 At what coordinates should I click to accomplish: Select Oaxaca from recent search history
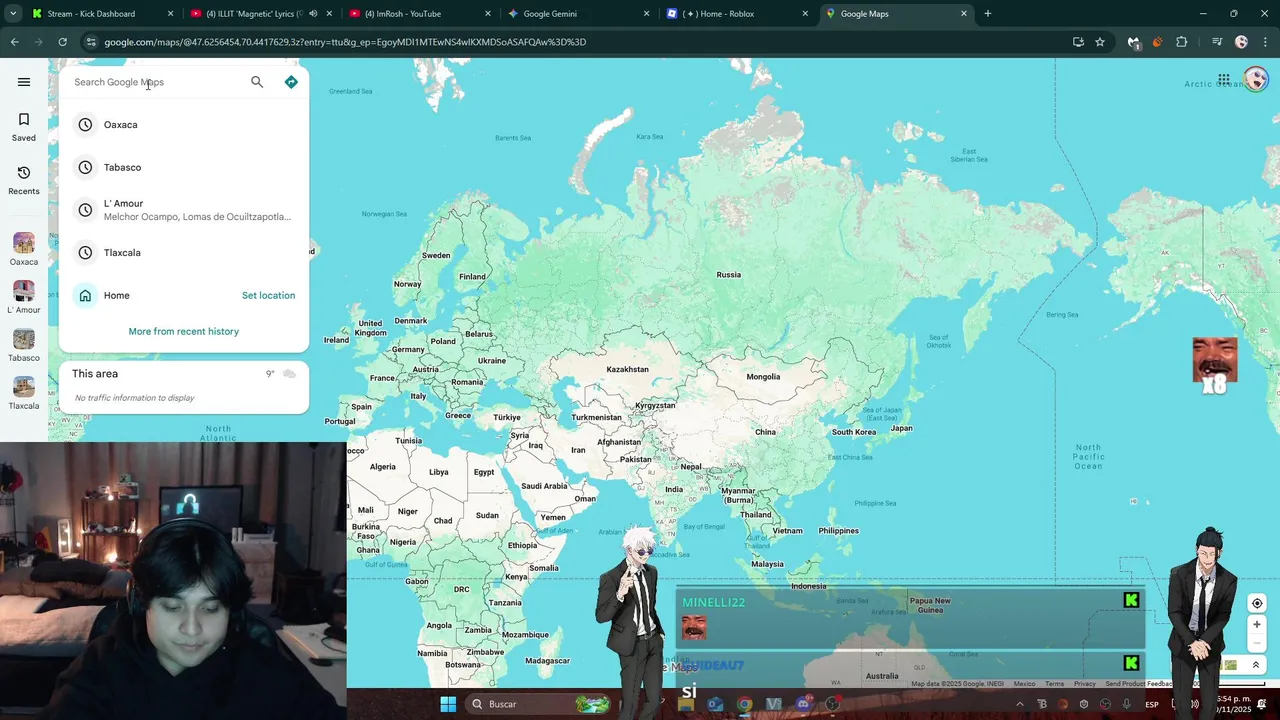coord(184,125)
